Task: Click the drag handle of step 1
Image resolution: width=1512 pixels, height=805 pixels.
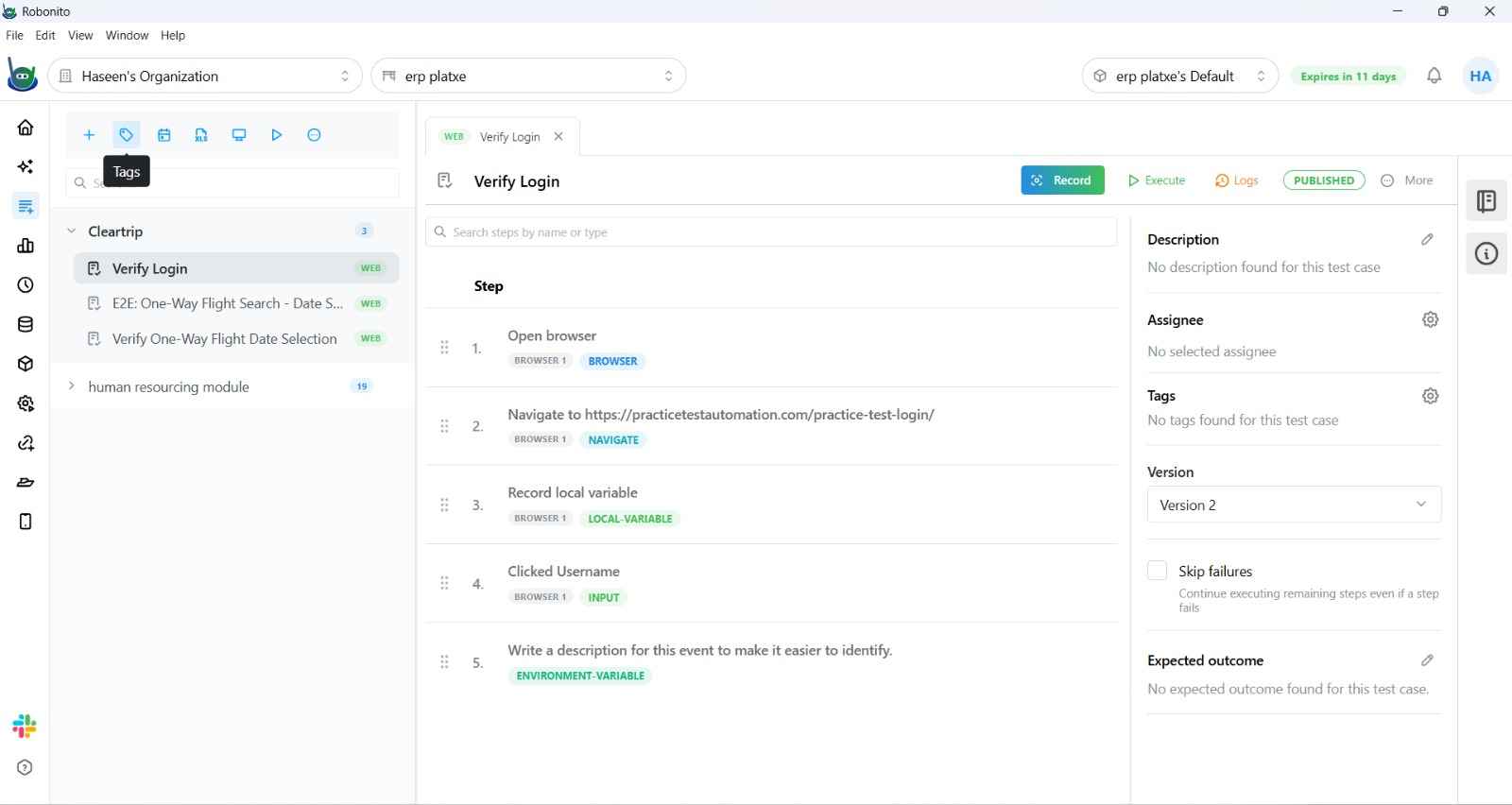Action: pos(444,348)
